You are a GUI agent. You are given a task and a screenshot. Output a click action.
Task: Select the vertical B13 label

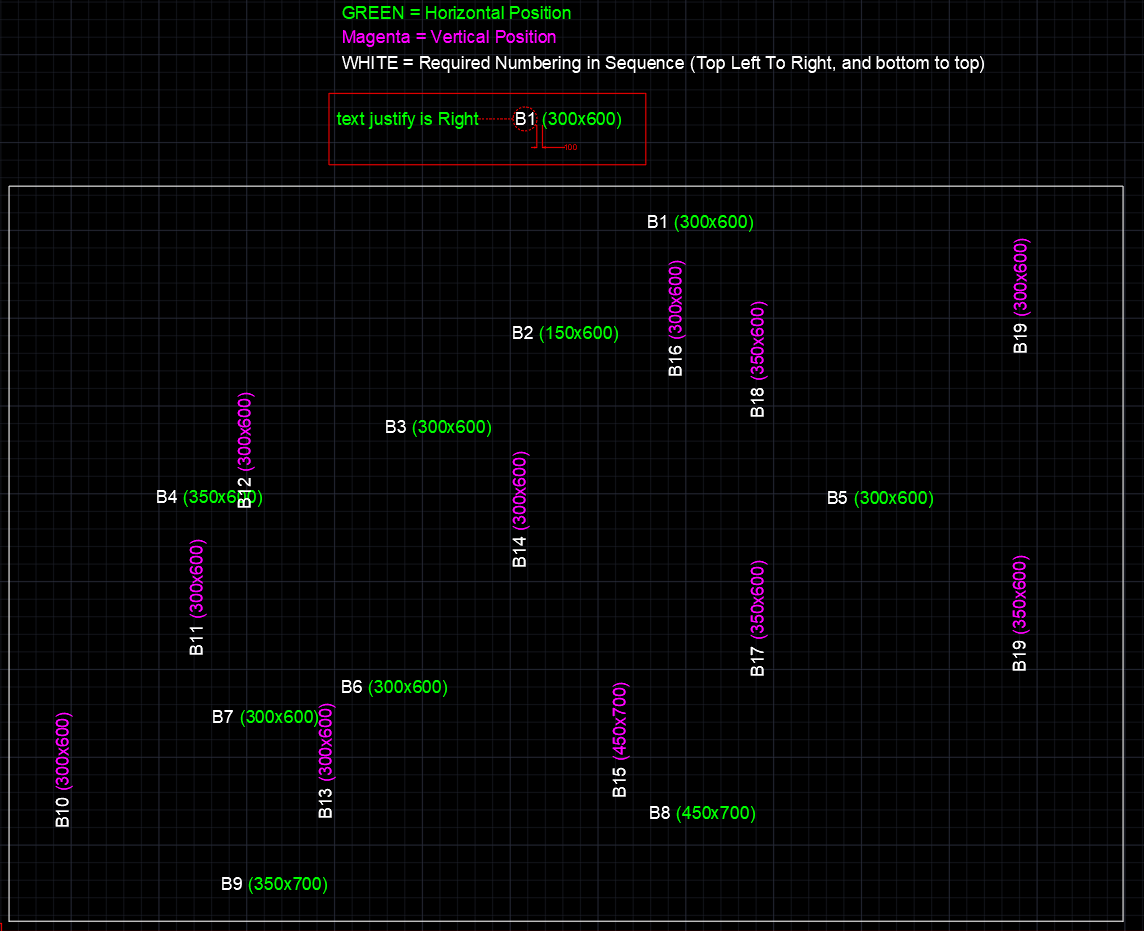point(325,803)
